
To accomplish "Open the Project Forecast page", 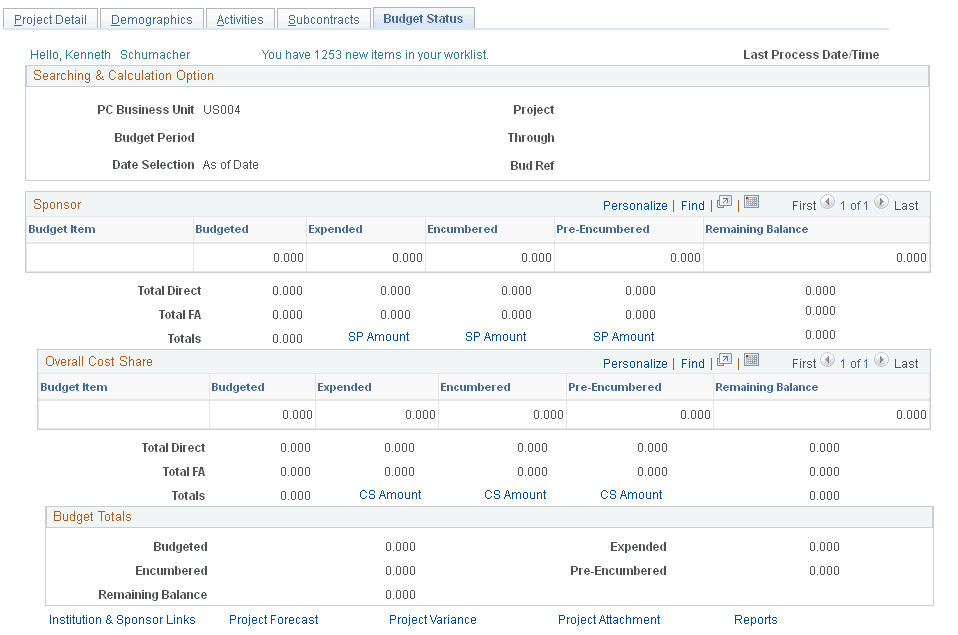I will point(273,619).
